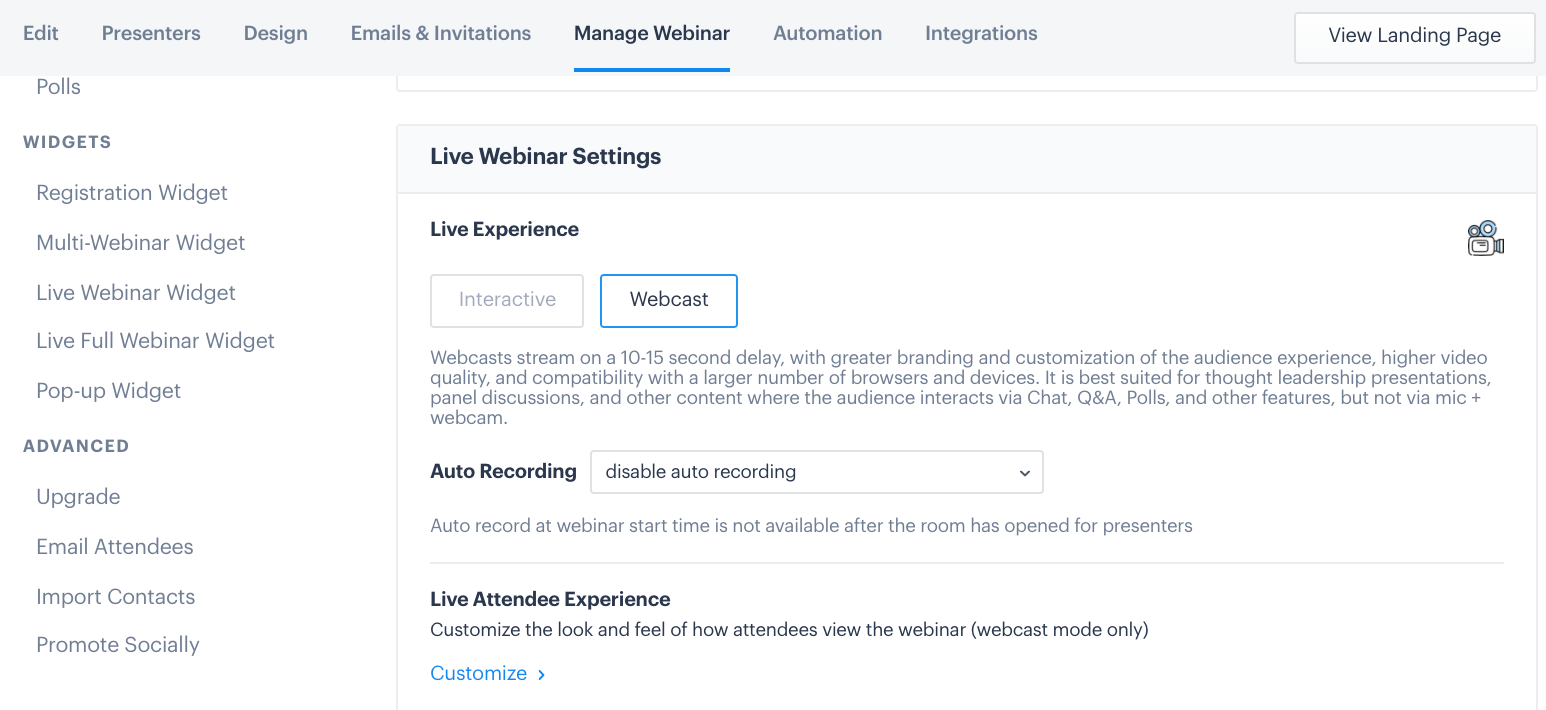The height and width of the screenshot is (710, 1546).
Task: Select the Webcast live experience
Action: (669, 300)
